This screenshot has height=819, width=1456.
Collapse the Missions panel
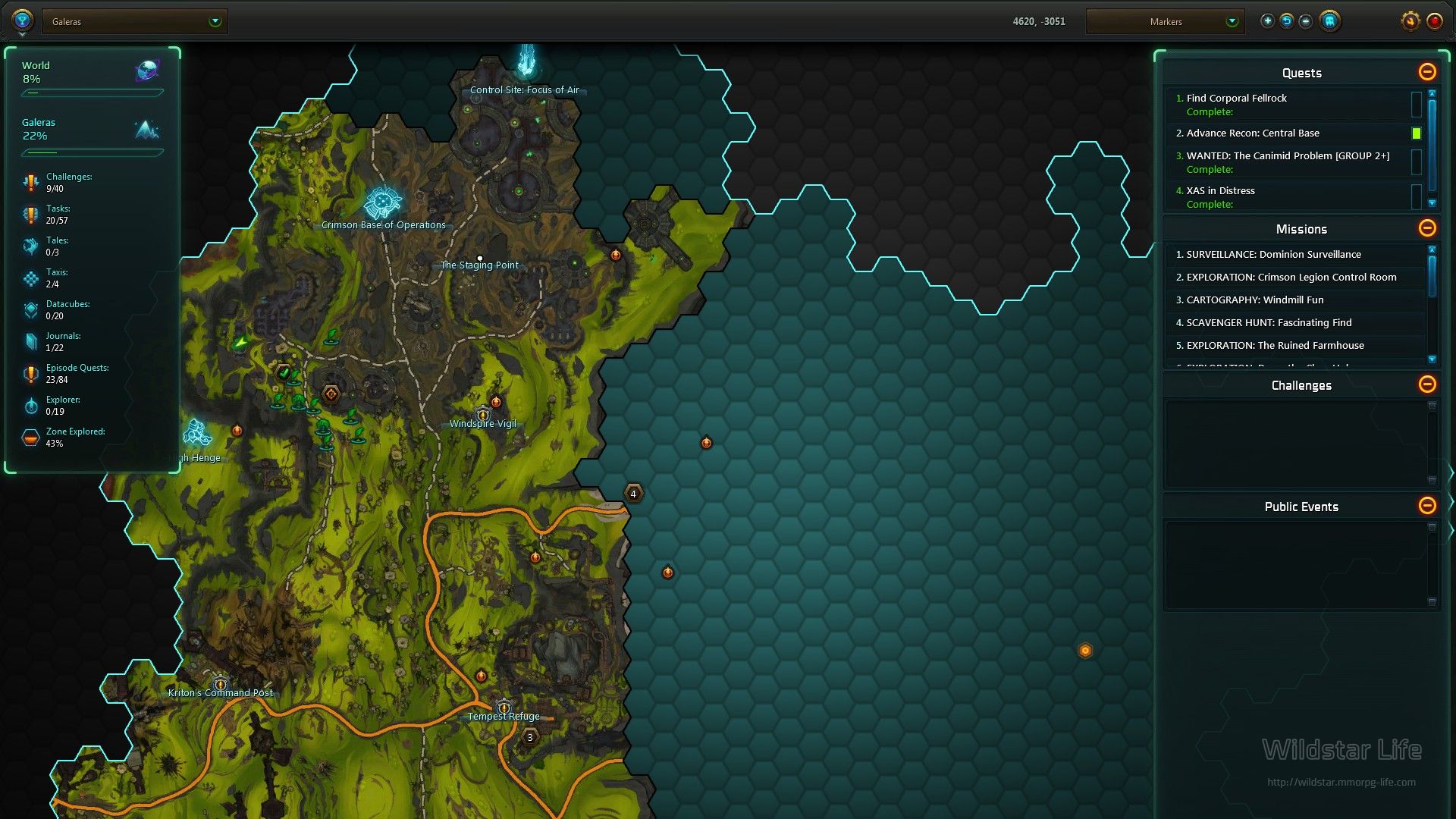(1427, 228)
